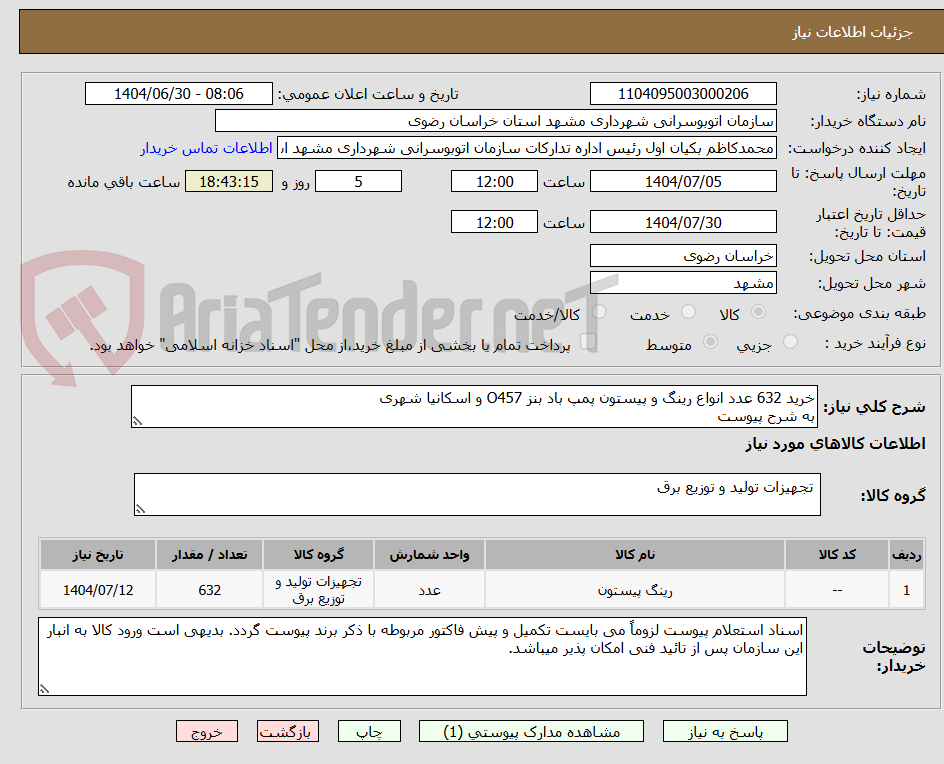Click the بازگشت button

click(x=287, y=731)
